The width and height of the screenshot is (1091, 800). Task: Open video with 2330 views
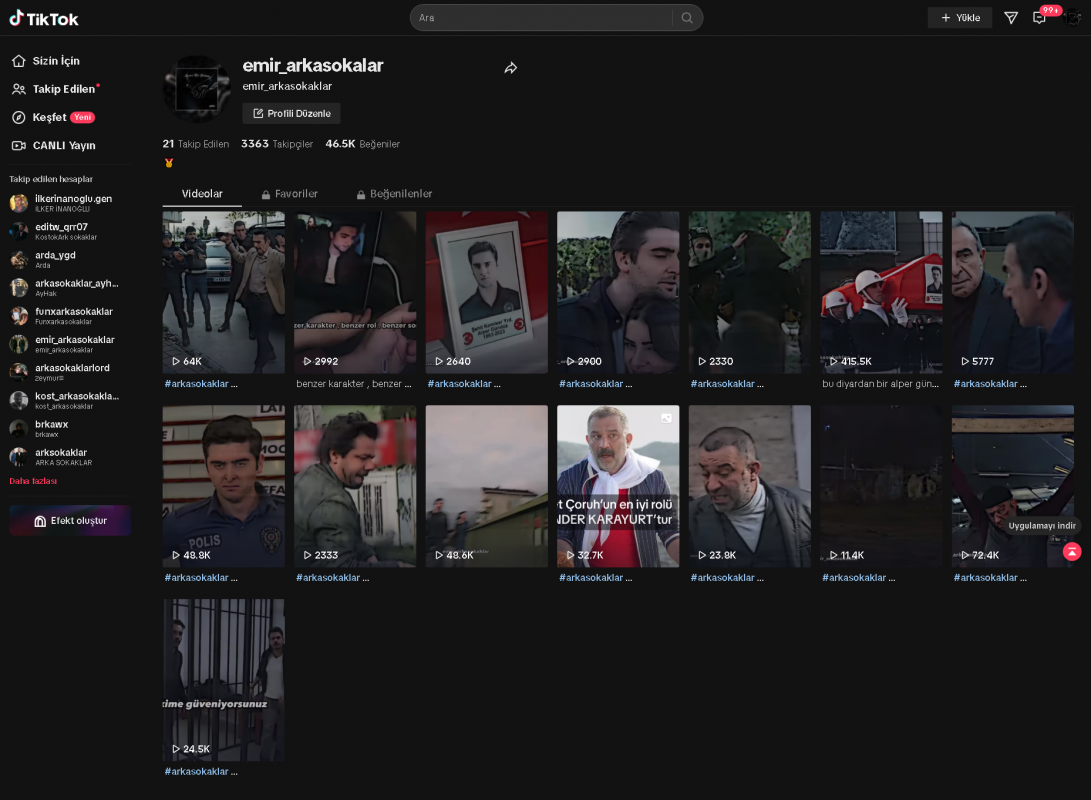click(749, 292)
